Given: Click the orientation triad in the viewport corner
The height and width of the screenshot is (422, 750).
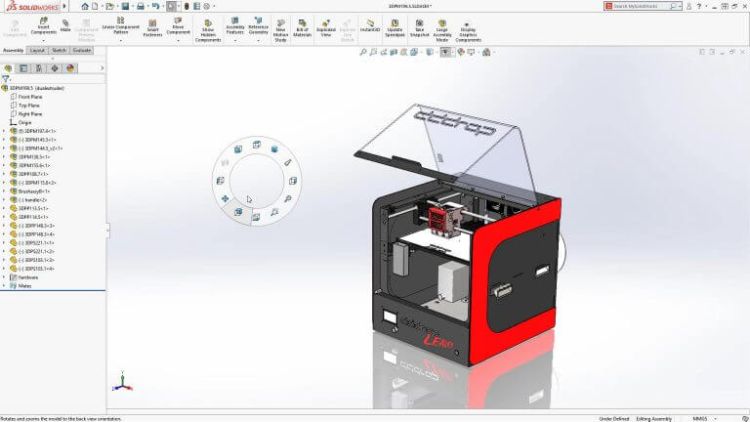Looking at the screenshot, I should [122, 382].
